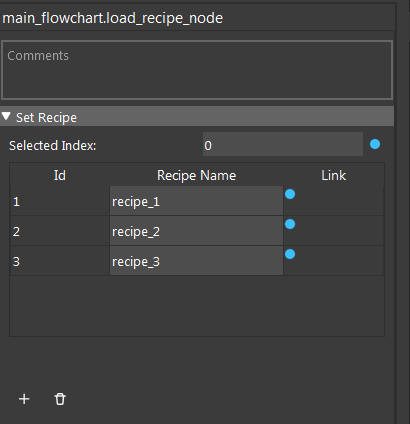This screenshot has width=410, height=424.
Task: Click the Set Recipe section title
Action: click(46, 118)
